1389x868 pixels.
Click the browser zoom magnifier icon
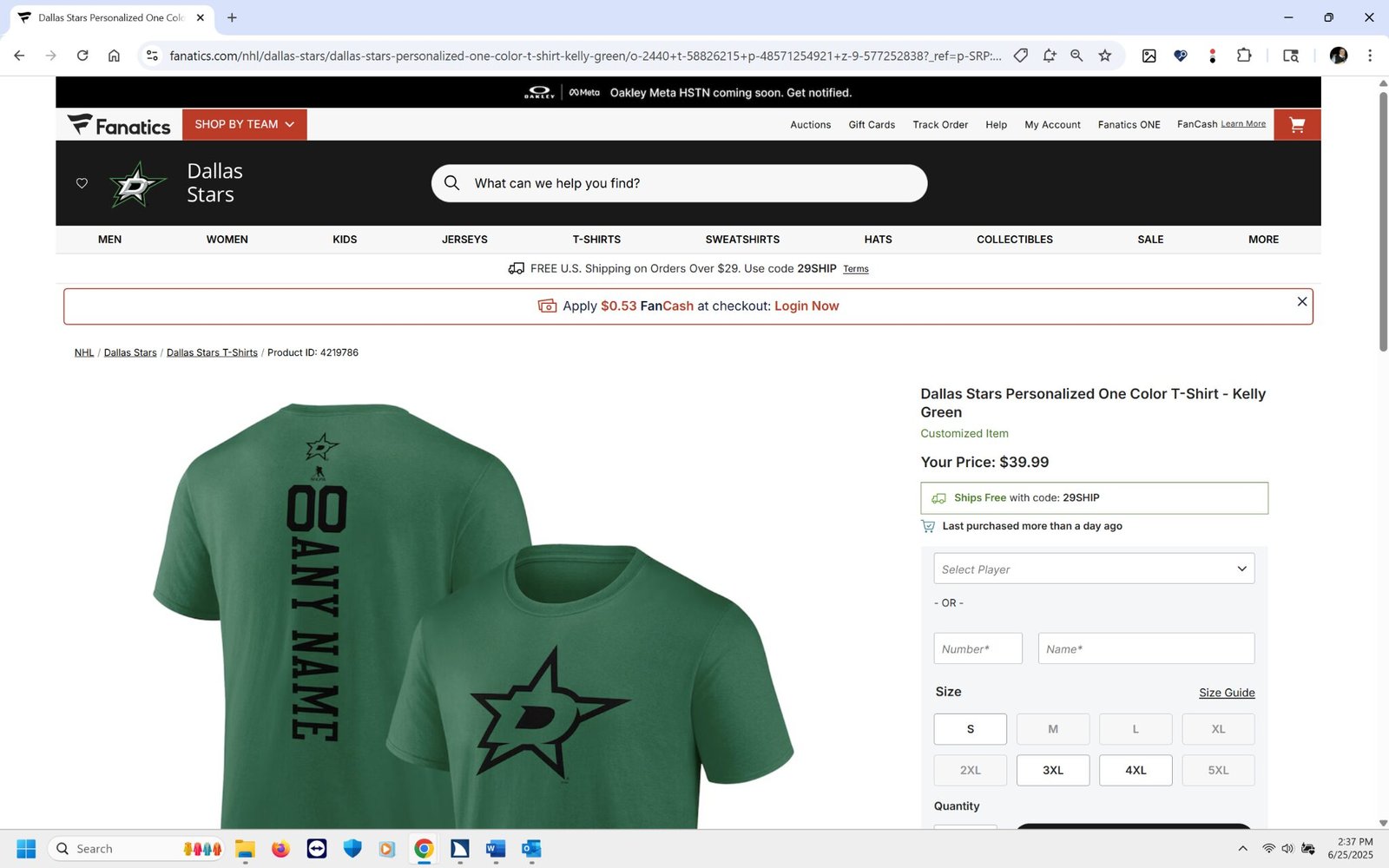pyautogui.click(x=1076, y=56)
